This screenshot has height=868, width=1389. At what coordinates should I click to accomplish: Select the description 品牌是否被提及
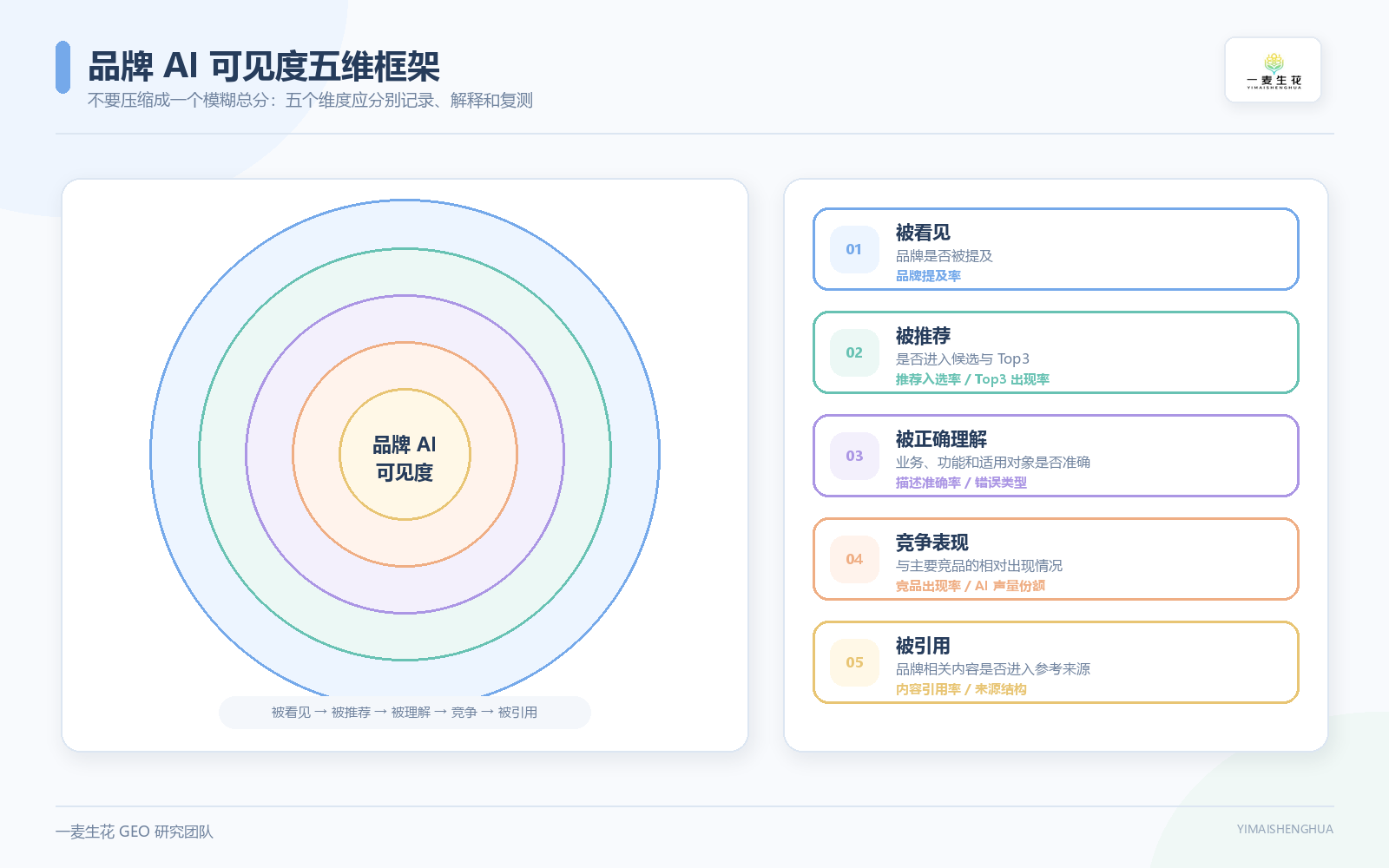click(x=944, y=256)
